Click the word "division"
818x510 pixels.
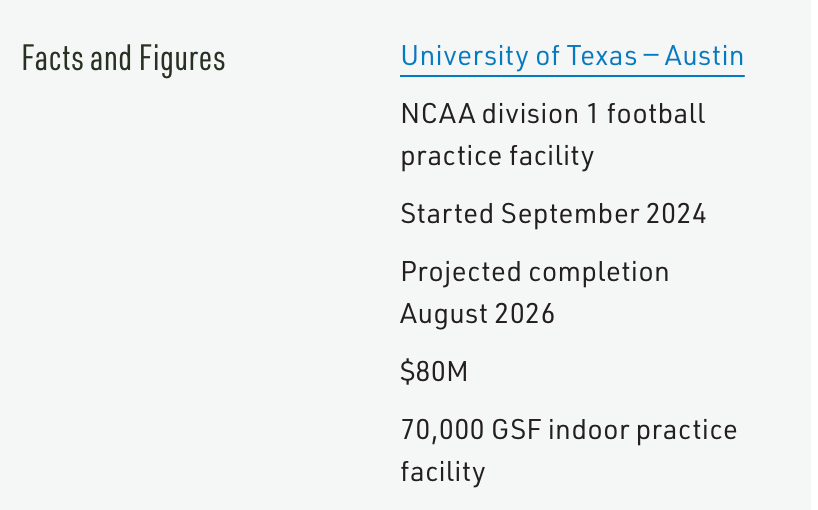(x=531, y=114)
